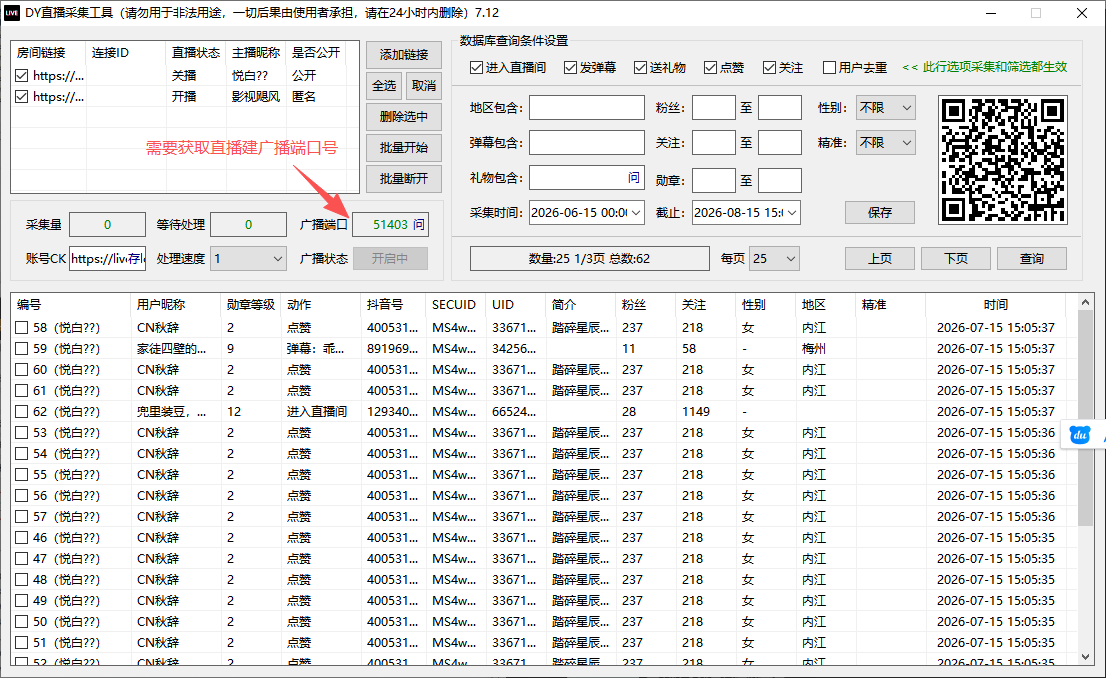Click the 开启中 broadcast status button

click(390, 259)
